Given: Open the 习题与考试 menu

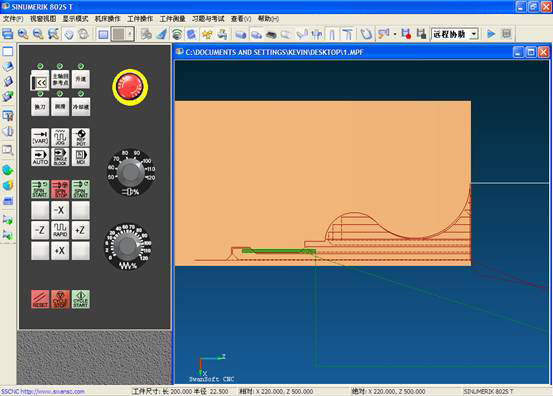Looking at the screenshot, I should 208,19.
